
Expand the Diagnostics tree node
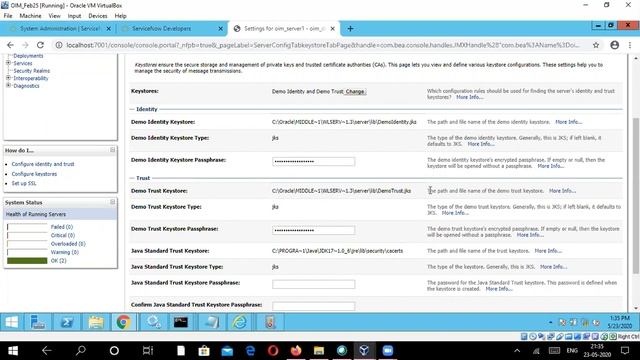[8, 85]
